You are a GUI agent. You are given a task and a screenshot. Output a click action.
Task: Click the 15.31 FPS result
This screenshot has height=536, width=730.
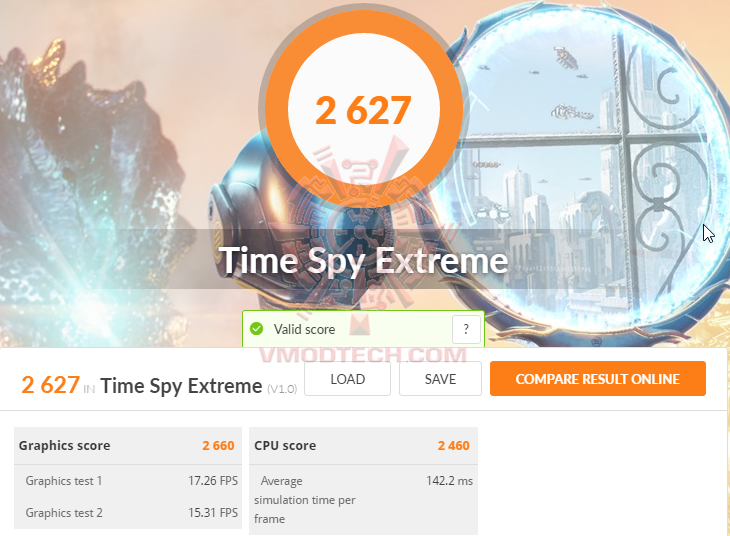[x=213, y=513]
